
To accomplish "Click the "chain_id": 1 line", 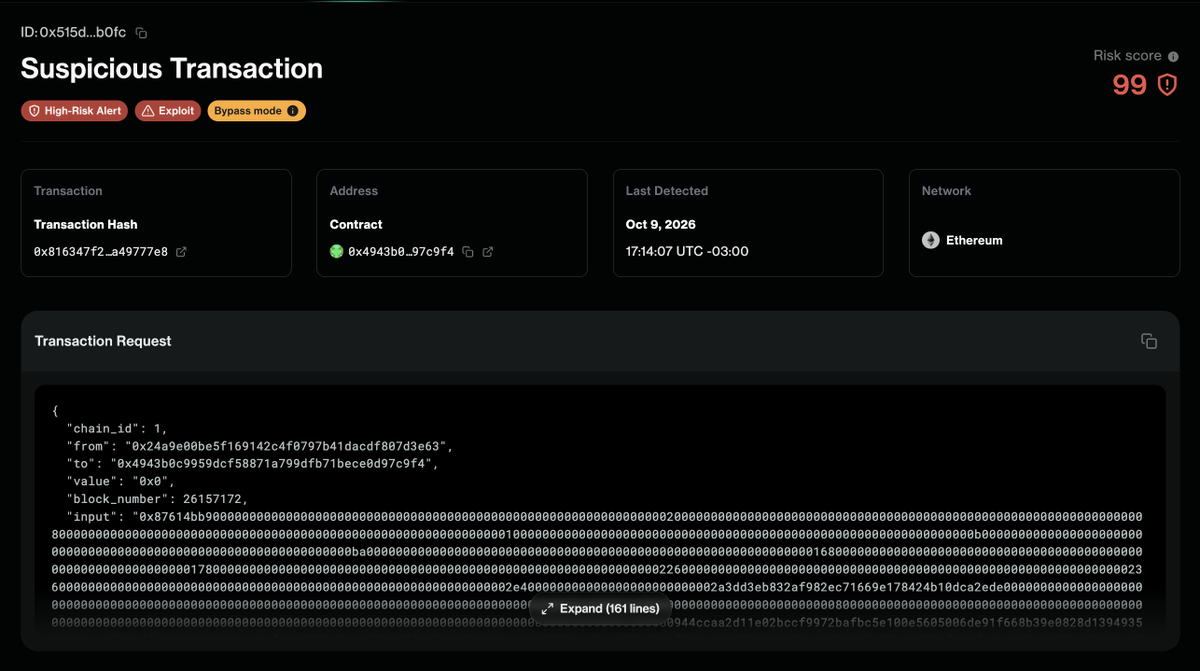I will pos(117,428).
